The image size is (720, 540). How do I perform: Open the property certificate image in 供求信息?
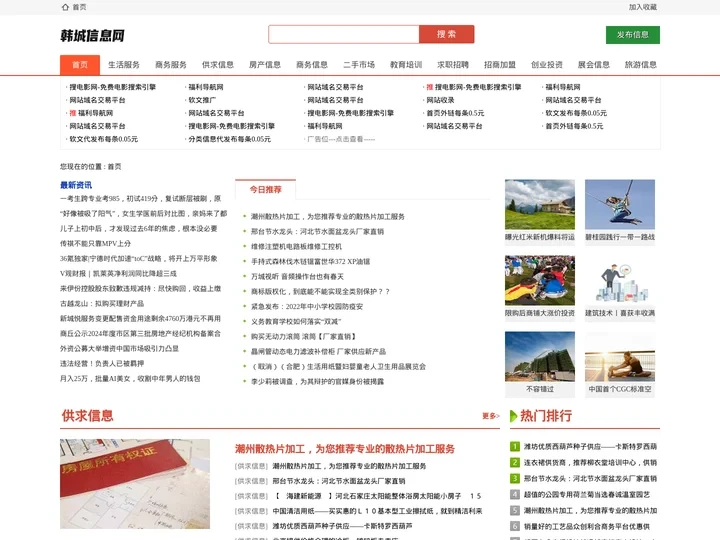pos(135,484)
